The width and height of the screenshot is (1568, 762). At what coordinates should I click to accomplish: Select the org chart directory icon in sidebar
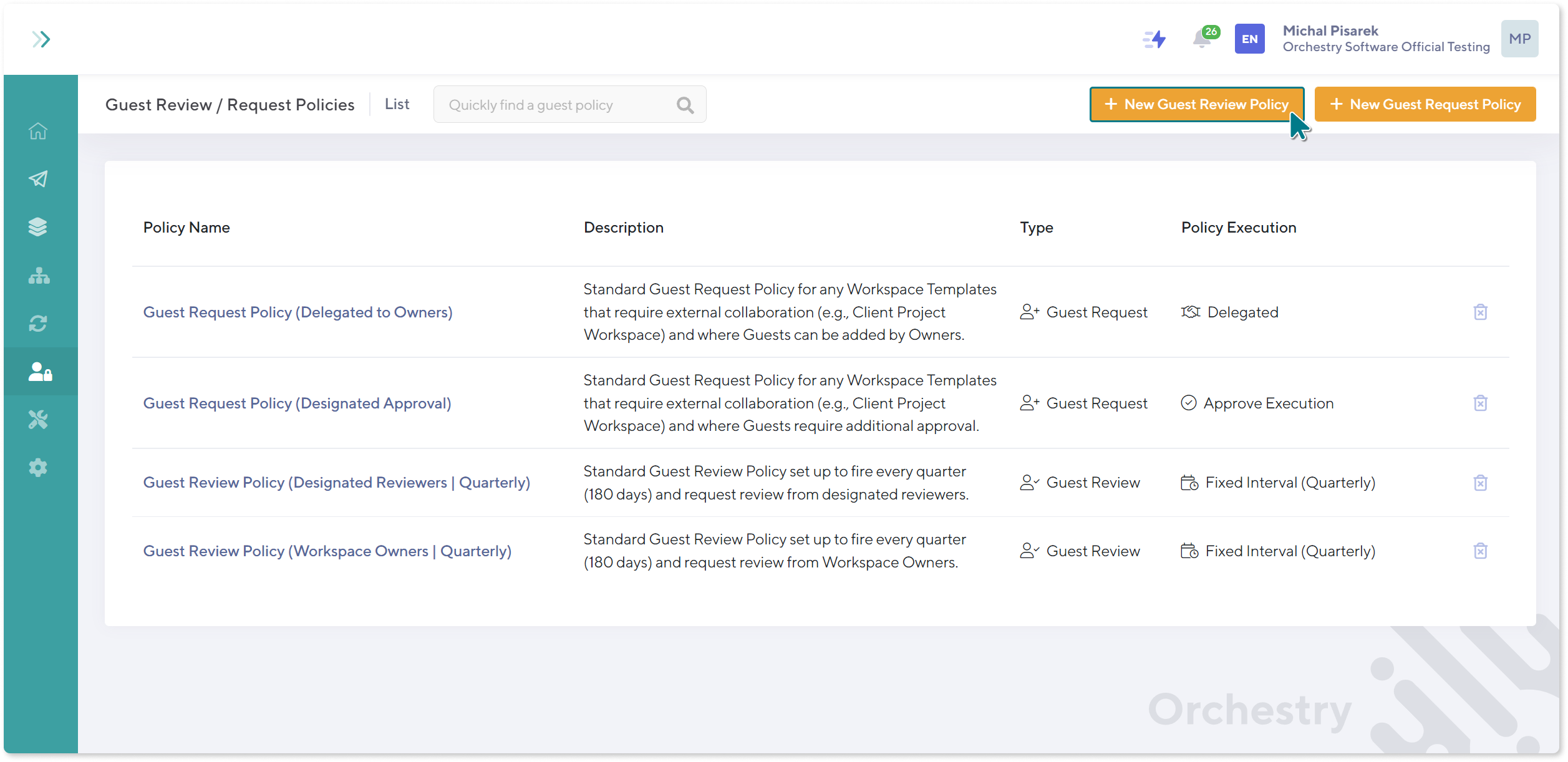pos(39,276)
